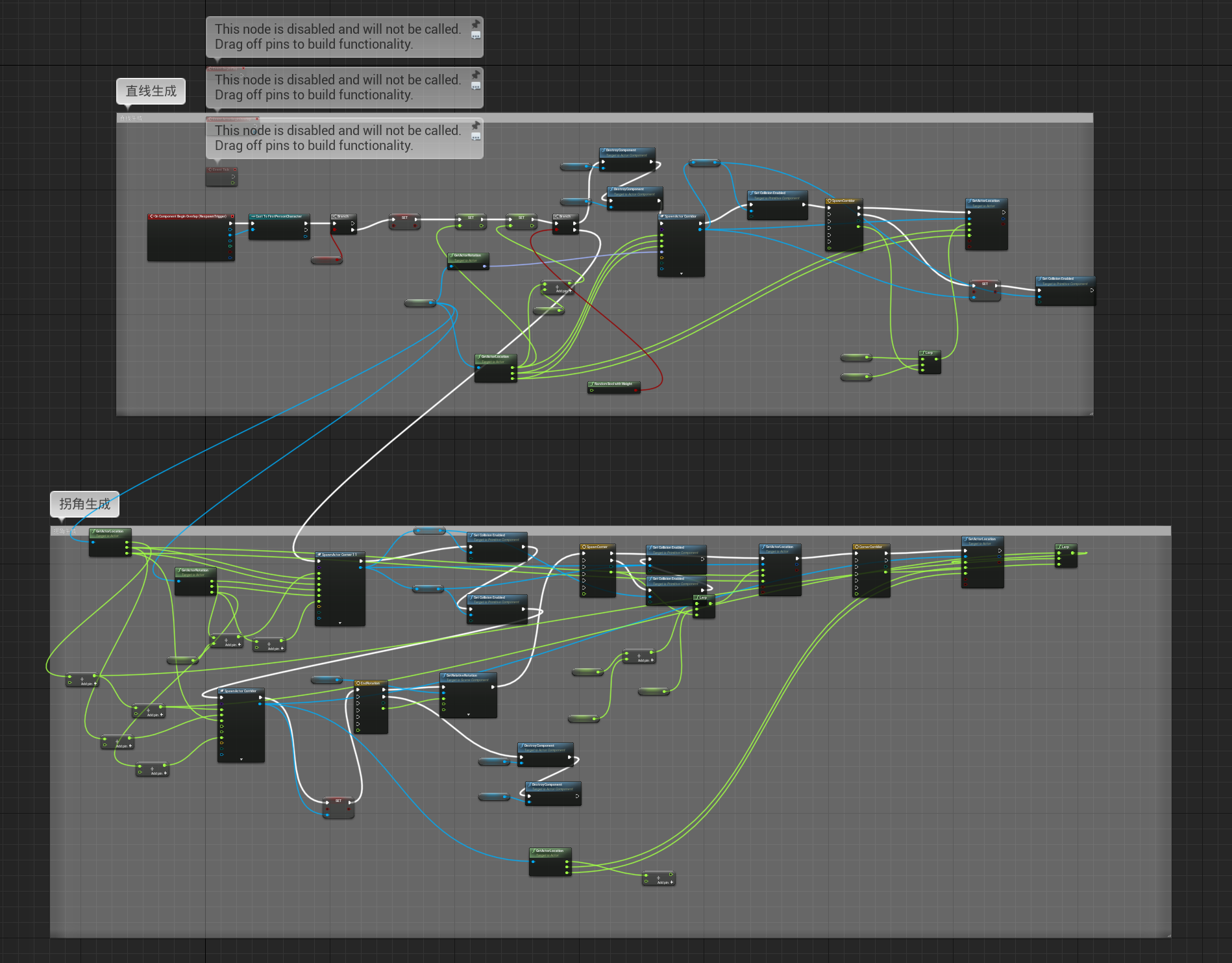The height and width of the screenshot is (963, 1232).
Task: Select the yellow EndRotation macro node
Action: pos(371,707)
